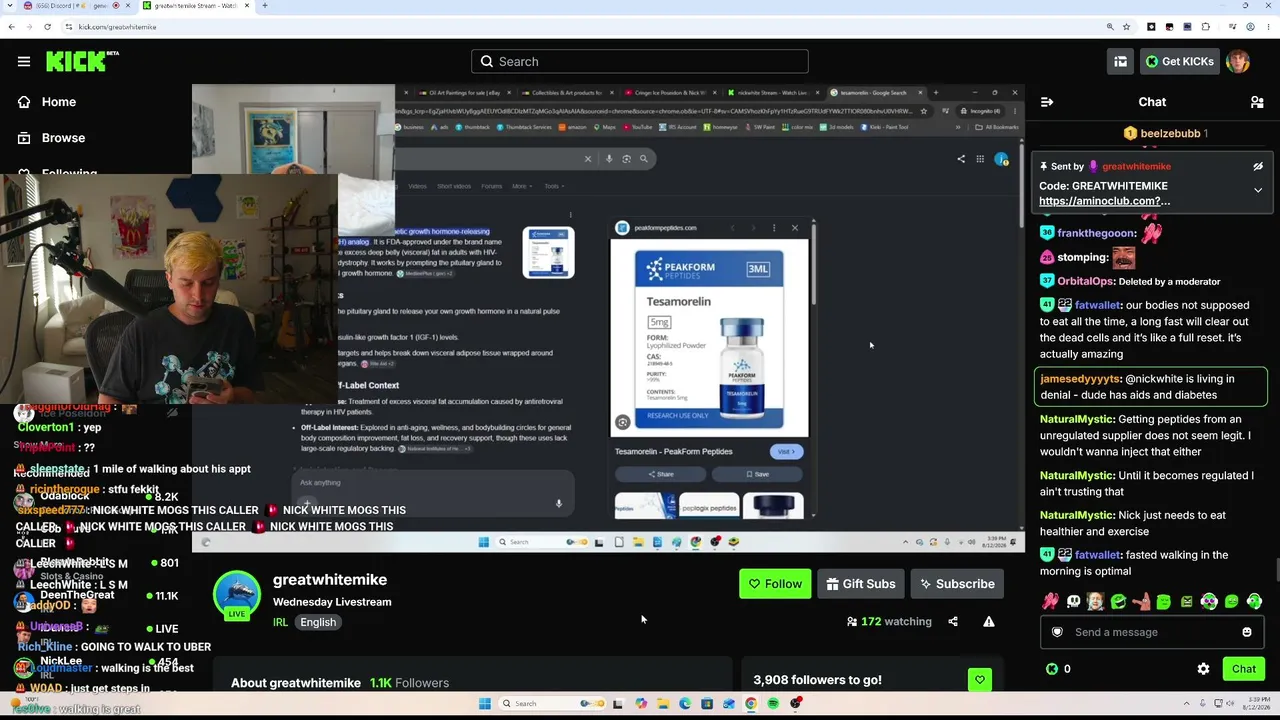Open the aminoclub.com pinned link
This screenshot has height=720, width=1280.
tap(1104, 201)
